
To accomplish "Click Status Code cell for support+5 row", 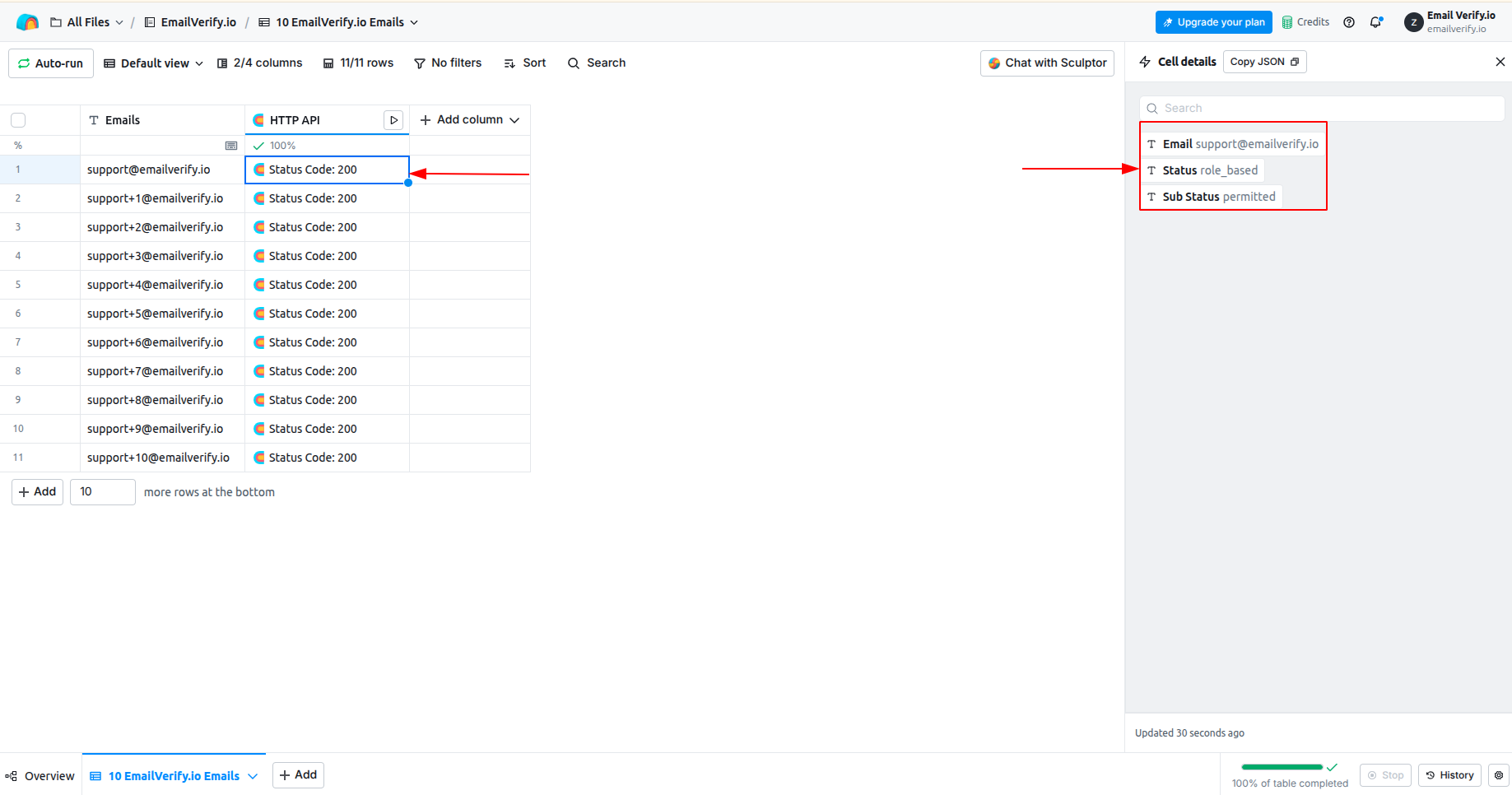I will click(x=327, y=314).
